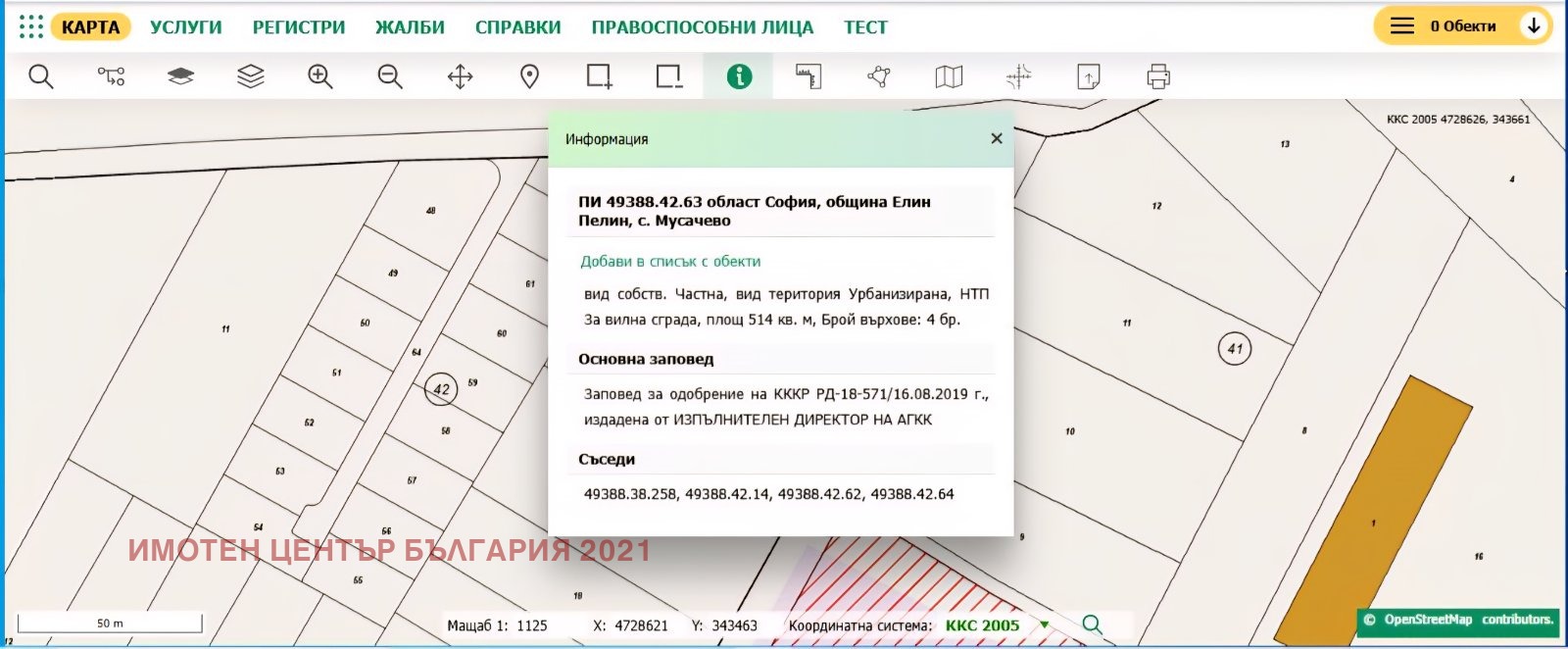
Task: Open the map layers stack tool
Action: click(251, 76)
